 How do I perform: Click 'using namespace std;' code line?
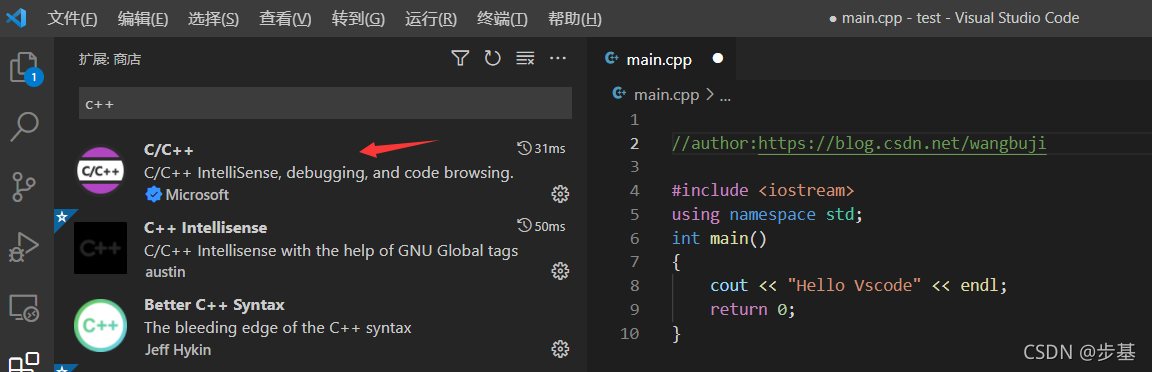[x=767, y=215]
